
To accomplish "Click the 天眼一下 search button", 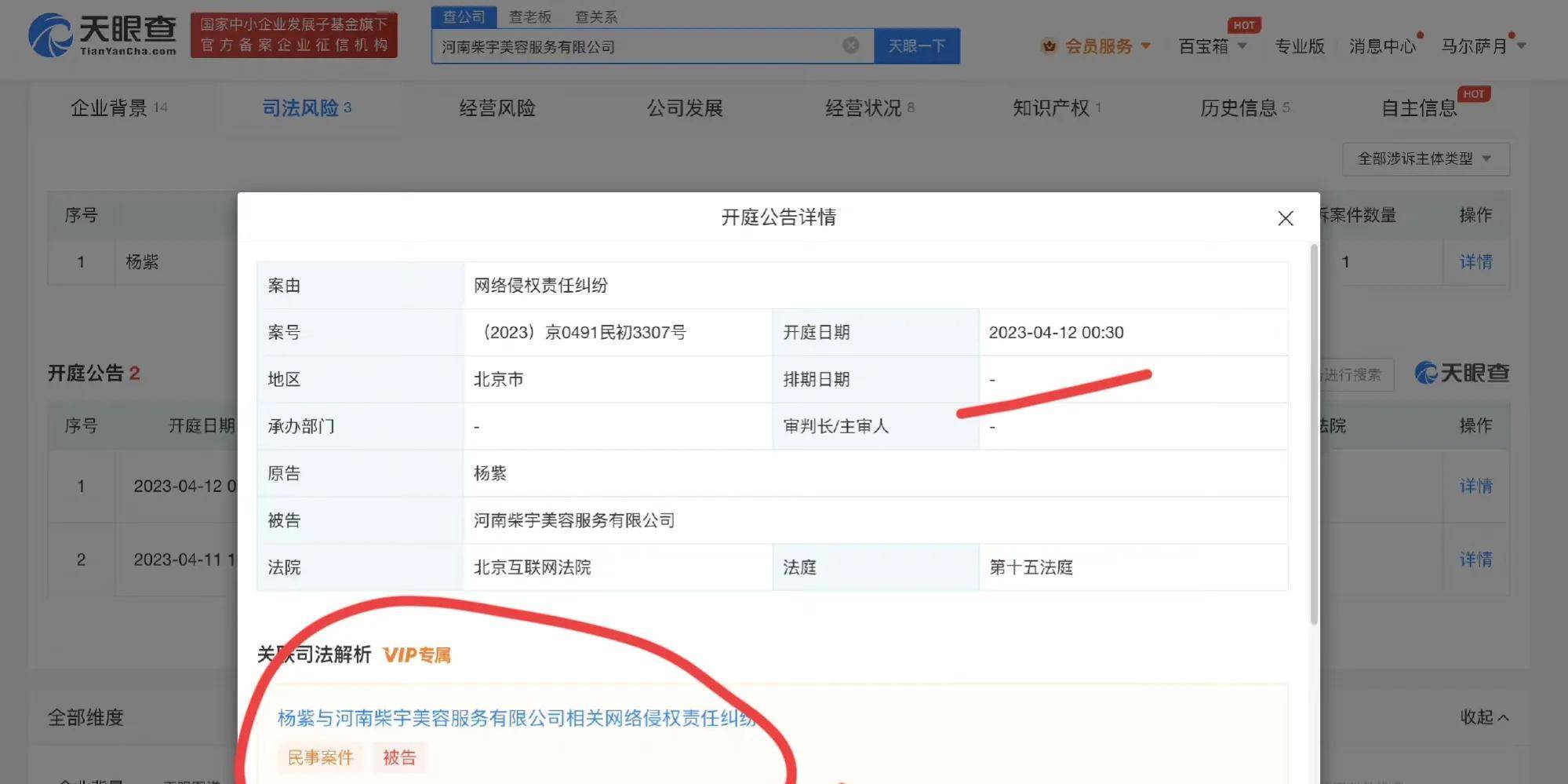I will 917,46.
